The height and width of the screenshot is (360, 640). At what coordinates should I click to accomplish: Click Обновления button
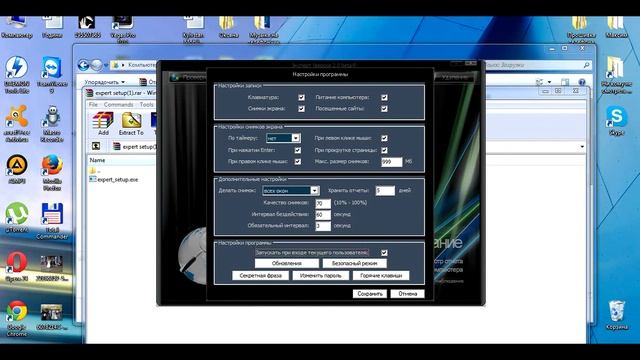[x=287, y=263]
